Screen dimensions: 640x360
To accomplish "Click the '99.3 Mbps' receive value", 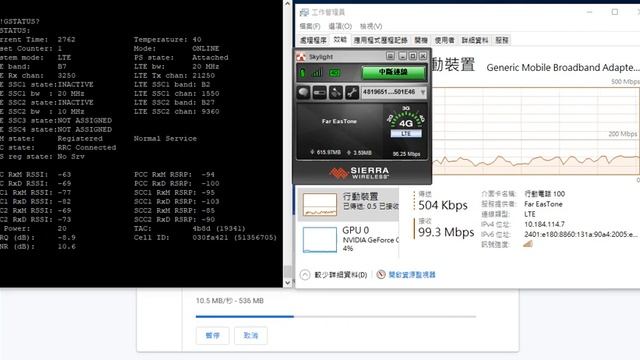I will pyautogui.click(x=446, y=232).
